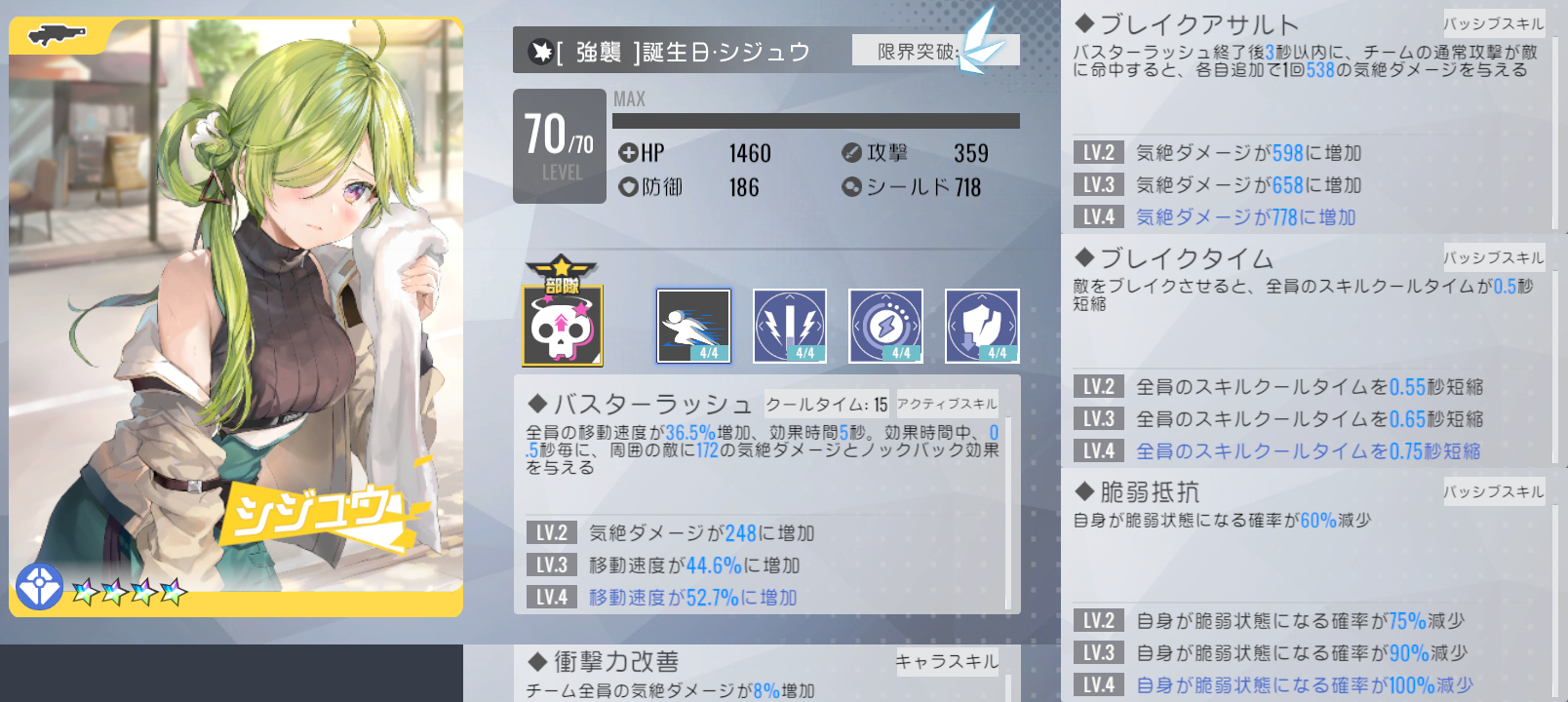The height and width of the screenshot is (702, 1568).
Task: Select the Buster Rush running skill icon
Action: (693, 326)
